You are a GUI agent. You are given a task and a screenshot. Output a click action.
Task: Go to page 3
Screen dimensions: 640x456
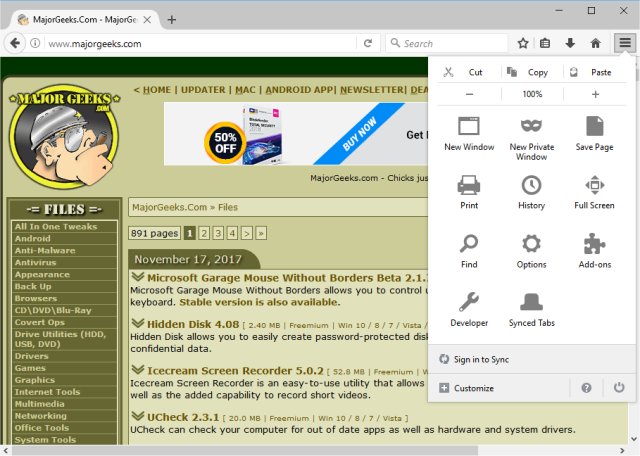pyautogui.click(x=218, y=233)
